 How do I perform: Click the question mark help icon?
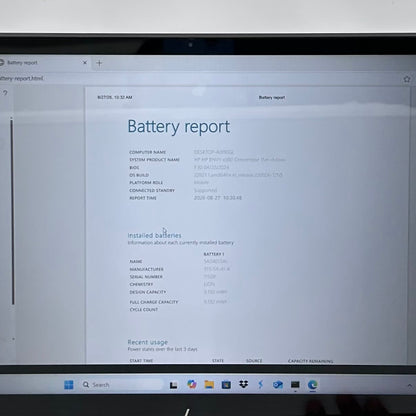[5, 93]
